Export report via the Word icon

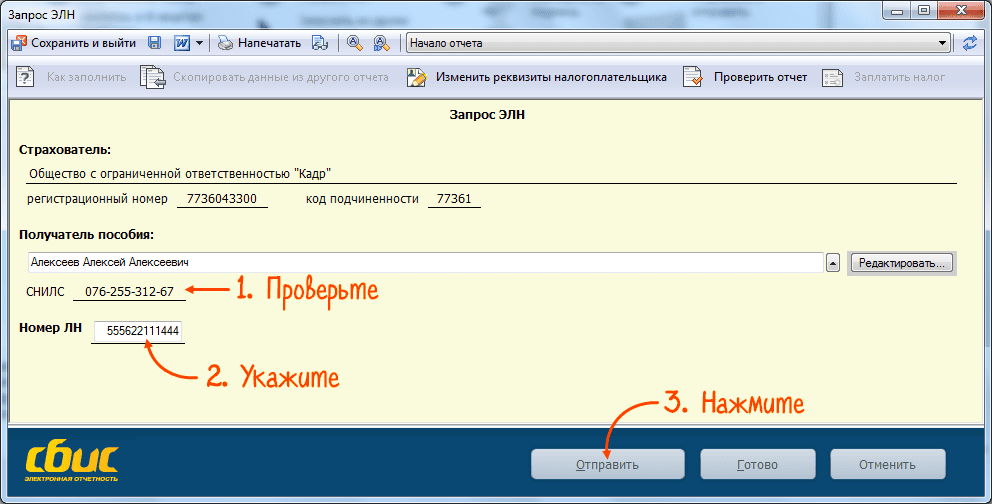pyautogui.click(x=182, y=43)
